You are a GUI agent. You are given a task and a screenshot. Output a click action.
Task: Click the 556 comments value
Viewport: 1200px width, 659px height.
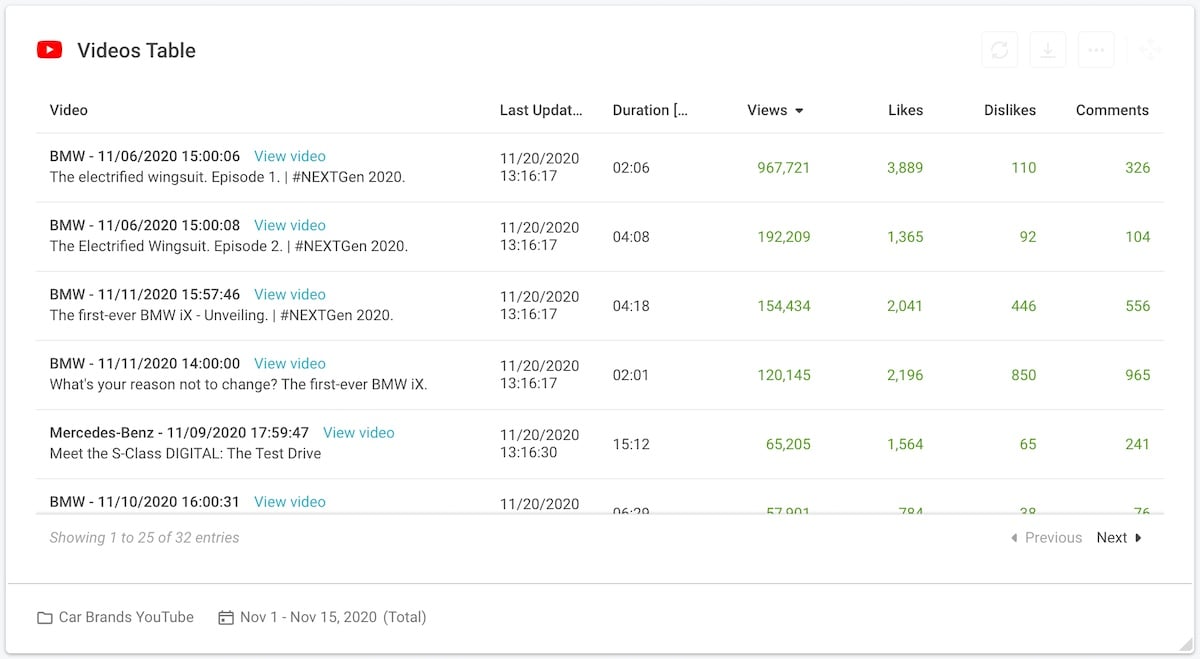1137,305
